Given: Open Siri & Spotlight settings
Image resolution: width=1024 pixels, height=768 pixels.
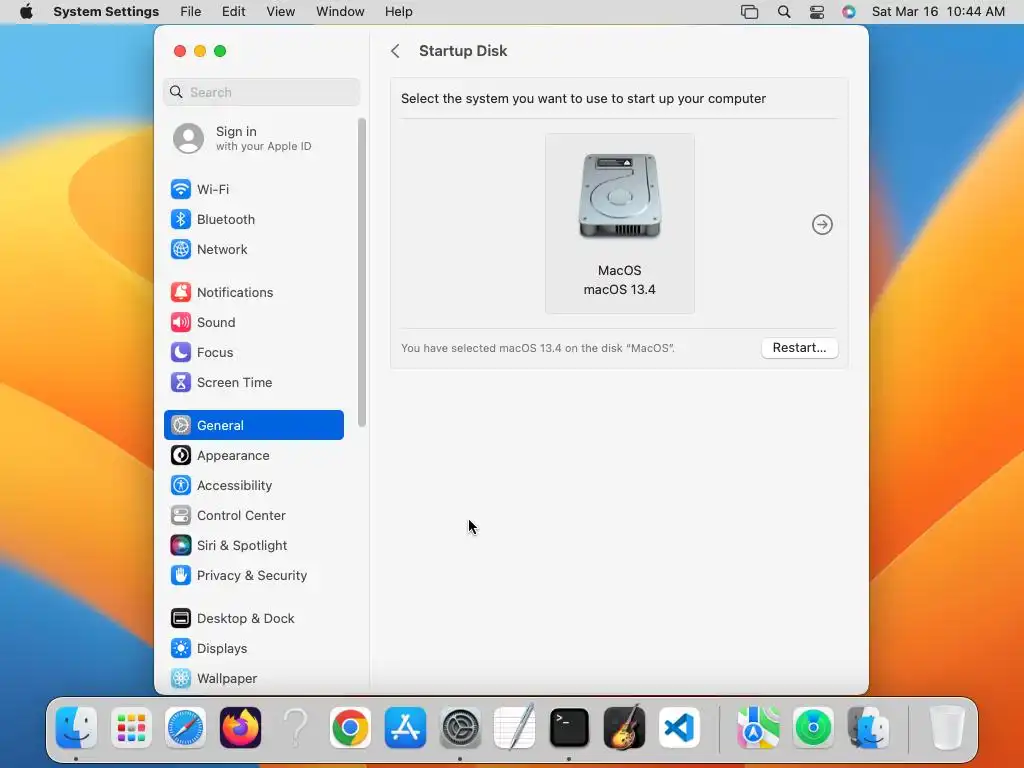Looking at the screenshot, I should point(253,546).
